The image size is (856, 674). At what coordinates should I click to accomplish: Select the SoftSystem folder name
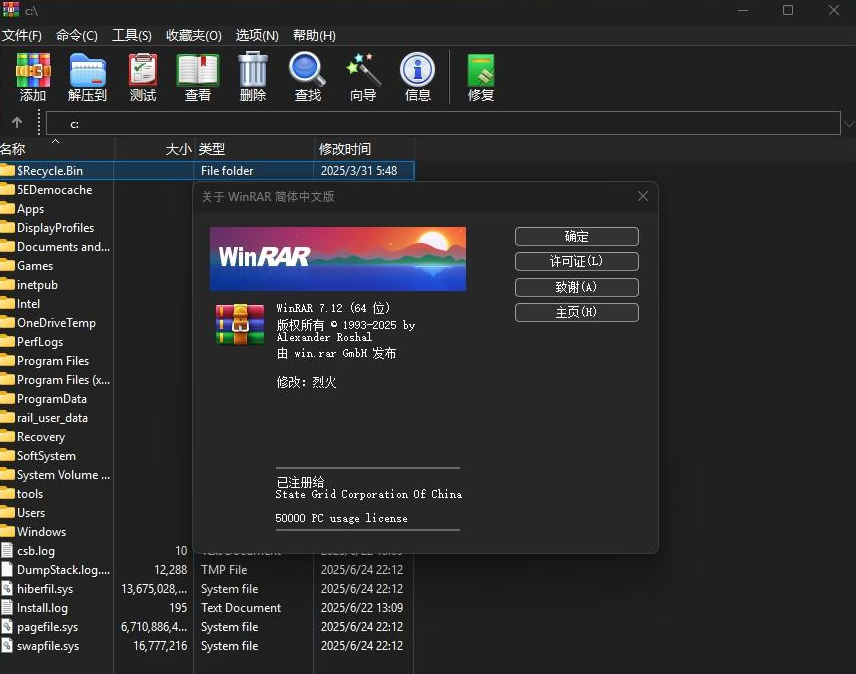46,456
